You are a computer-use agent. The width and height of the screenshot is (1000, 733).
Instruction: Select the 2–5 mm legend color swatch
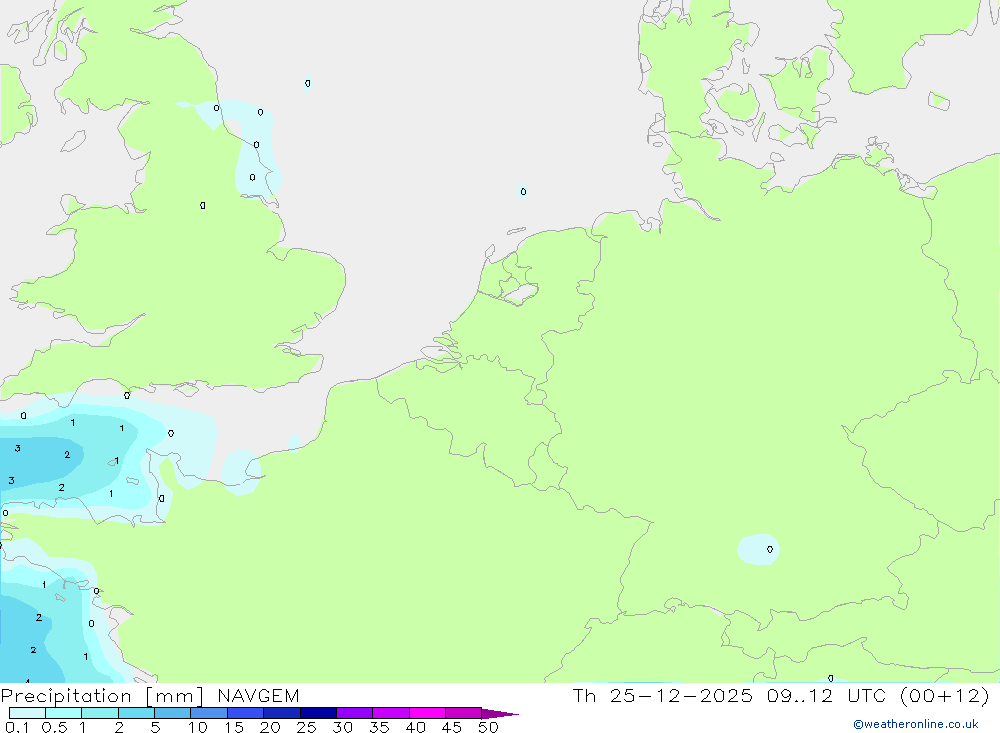(x=136, y=713)
